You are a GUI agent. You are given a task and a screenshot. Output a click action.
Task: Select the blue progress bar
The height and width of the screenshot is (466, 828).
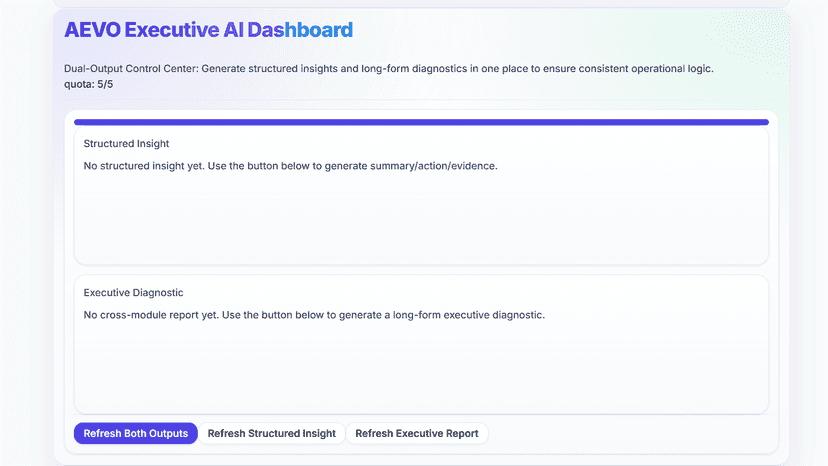421,122
